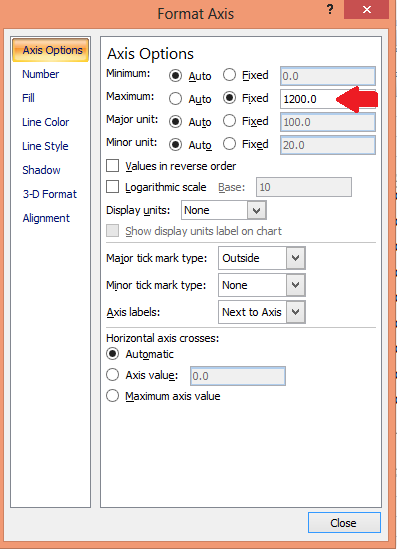Viewport: 397px width, 549px height.
Task: Select Auto for Minor unit
Action: (175, 145)
